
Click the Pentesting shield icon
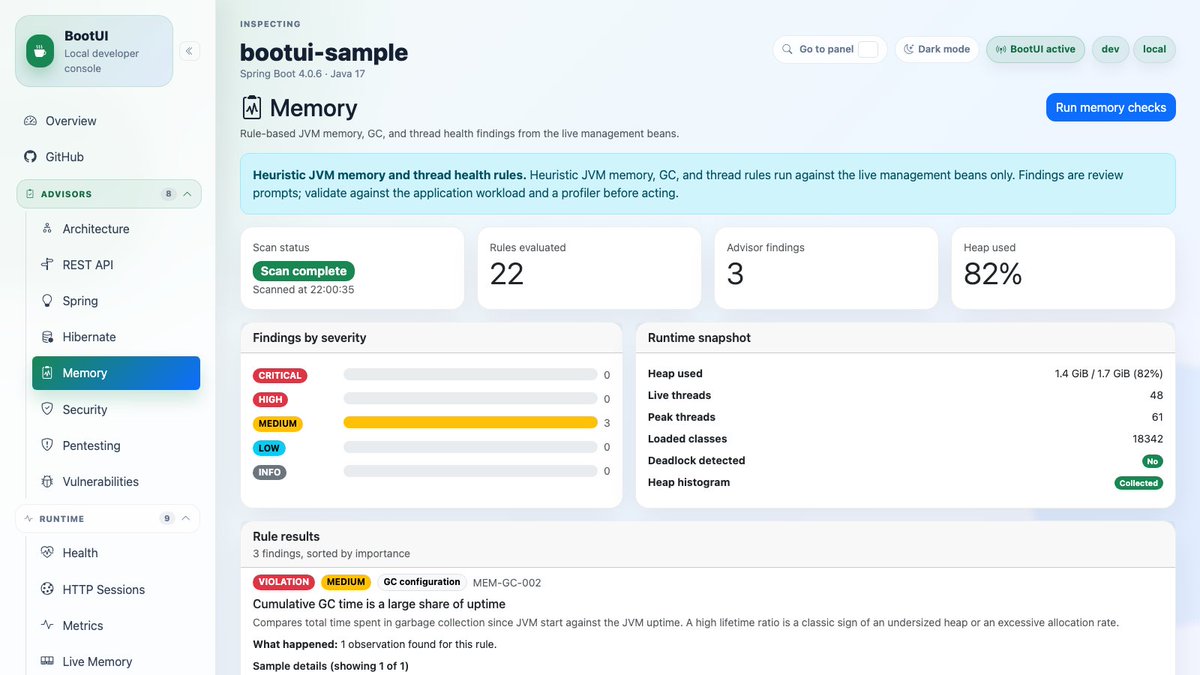[x=47, y=445]
